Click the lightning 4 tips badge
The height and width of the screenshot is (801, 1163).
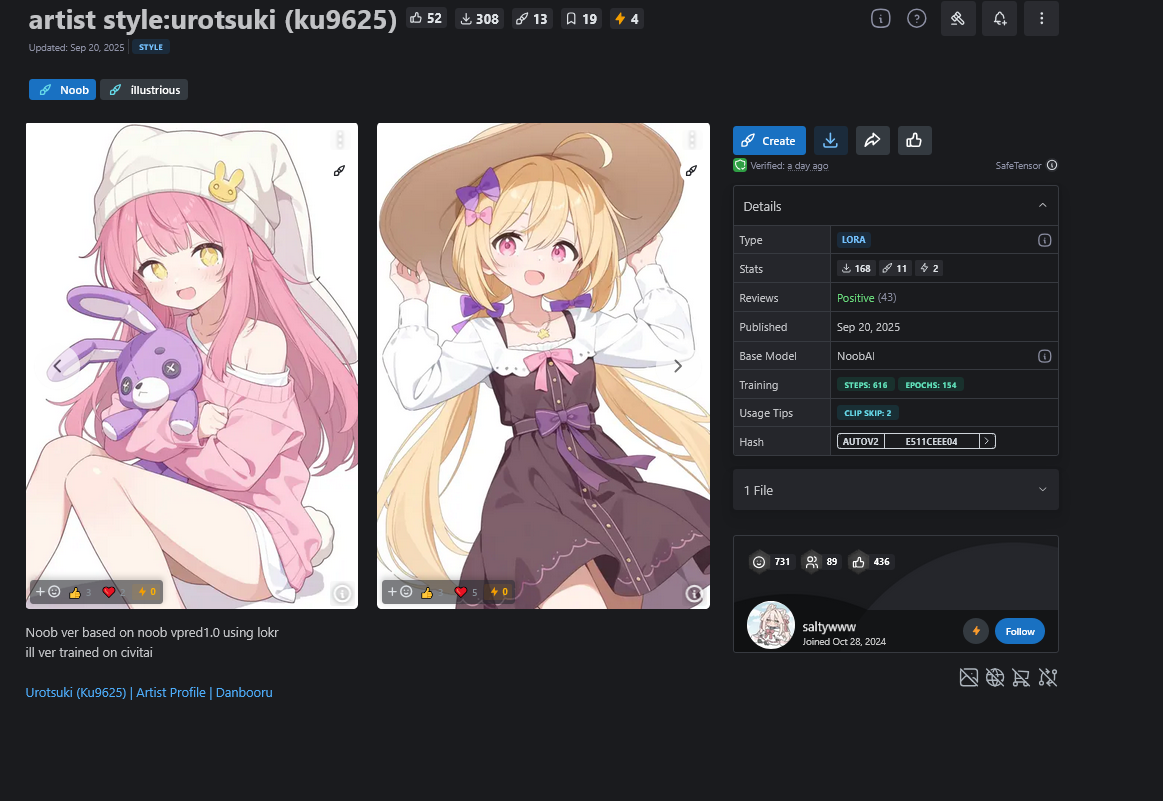627,19
